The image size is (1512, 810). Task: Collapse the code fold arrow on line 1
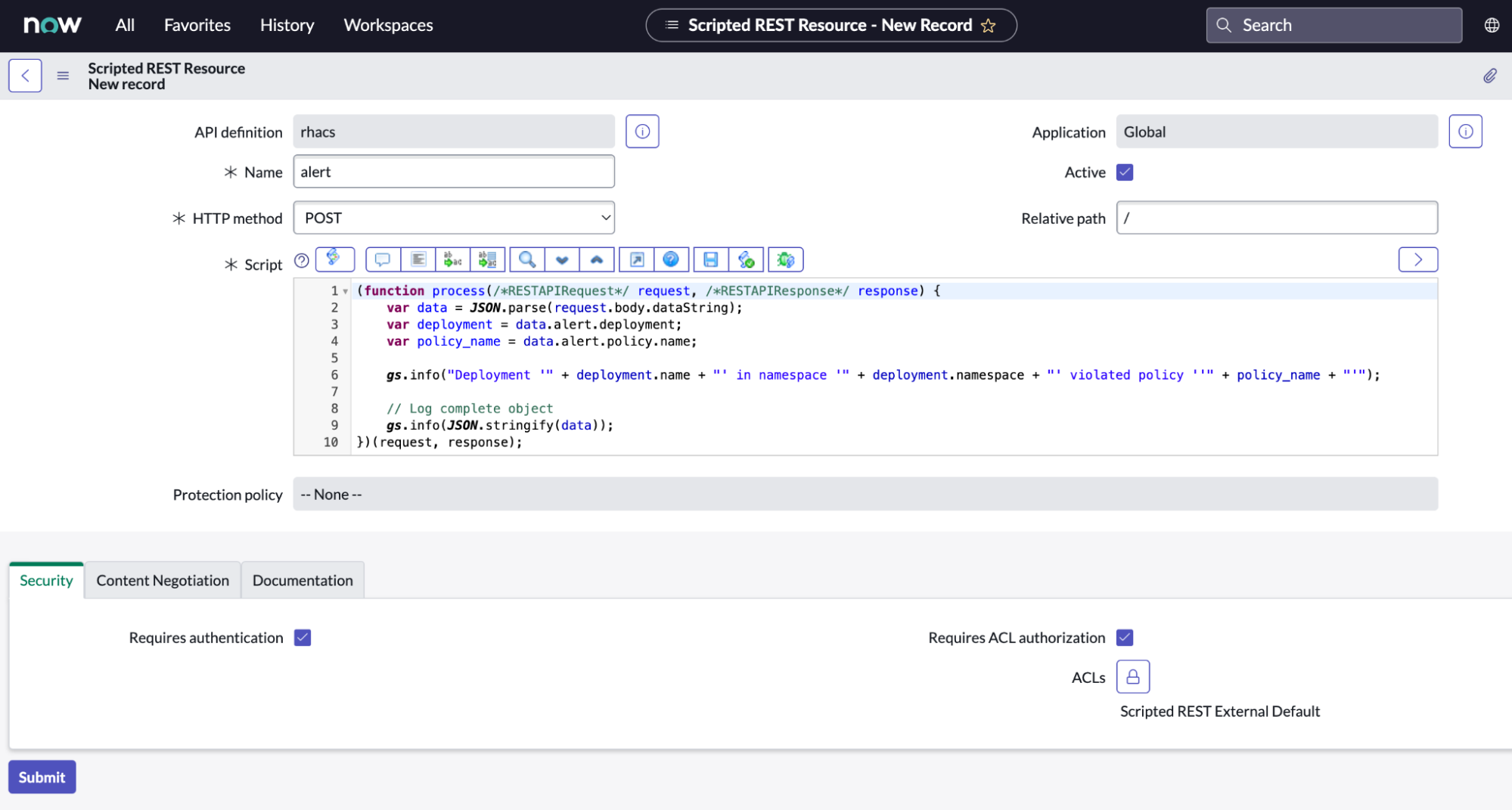click(346, 291)
